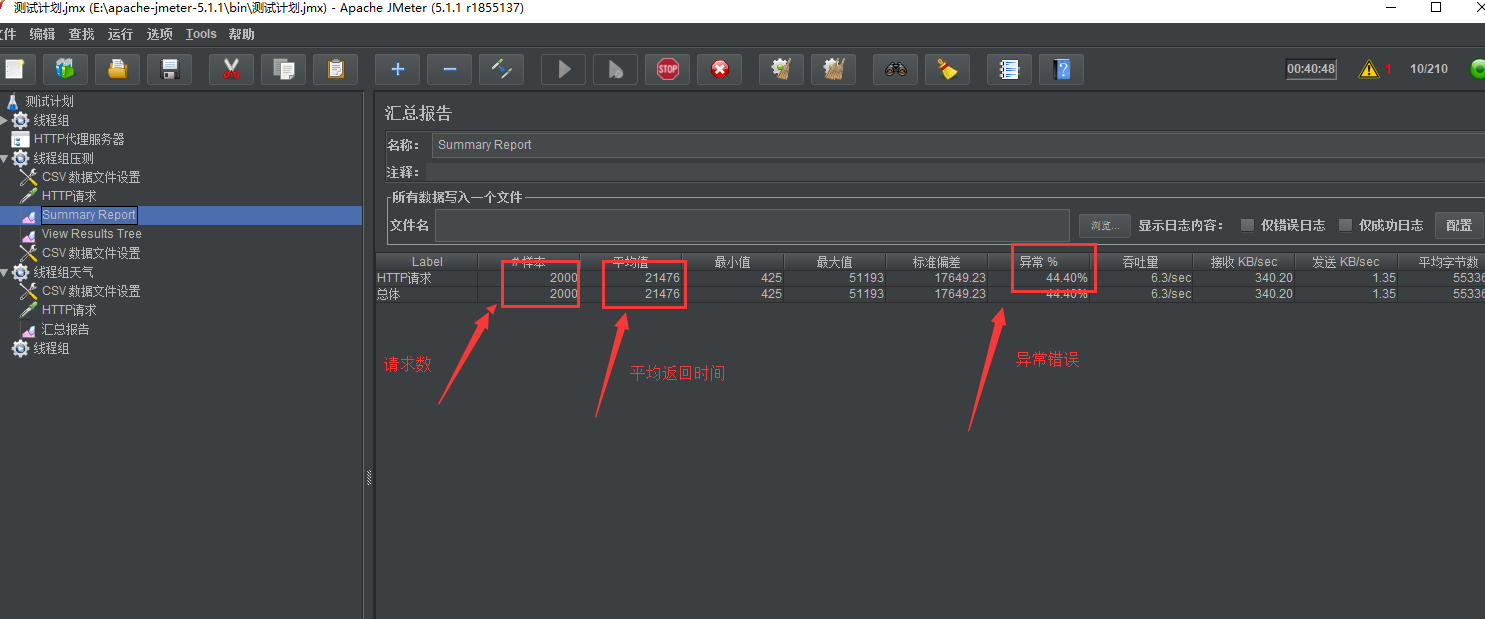Open Help via question mark icon
The height and width of the screenshot is (619, 1485).
(1061, 69)
